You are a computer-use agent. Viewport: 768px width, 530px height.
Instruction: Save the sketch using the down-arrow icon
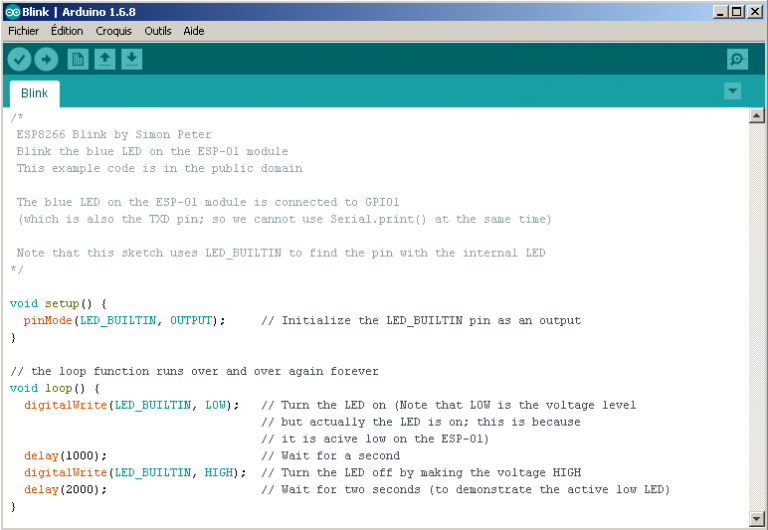(131, 60)
